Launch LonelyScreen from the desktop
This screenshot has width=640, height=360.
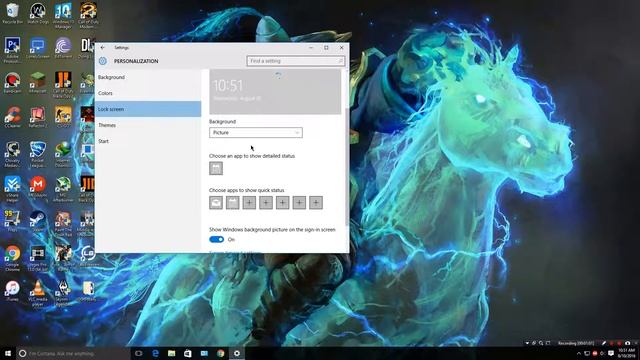point(38,48)
